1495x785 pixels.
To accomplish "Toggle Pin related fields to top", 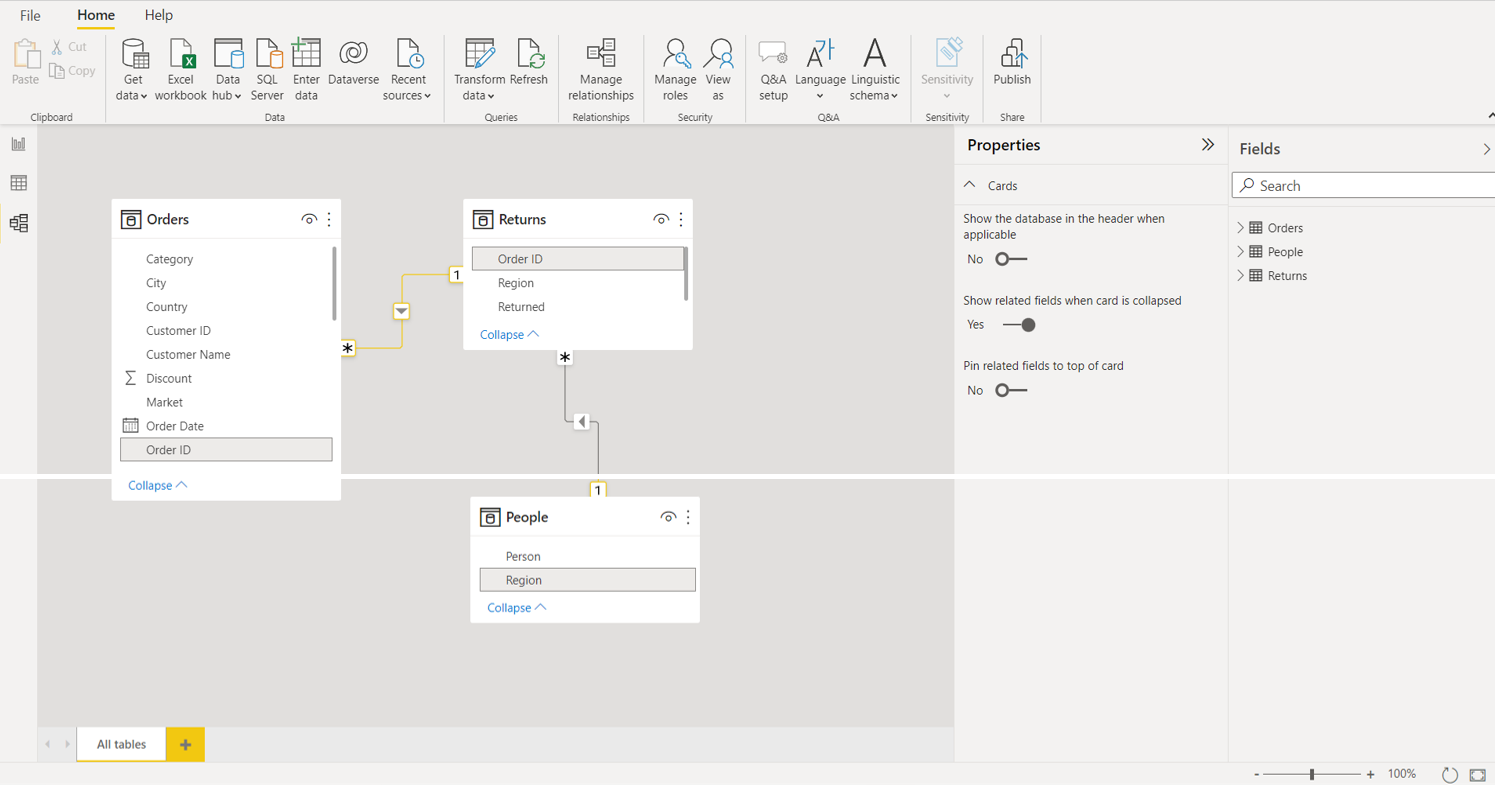I will 1012,391.
